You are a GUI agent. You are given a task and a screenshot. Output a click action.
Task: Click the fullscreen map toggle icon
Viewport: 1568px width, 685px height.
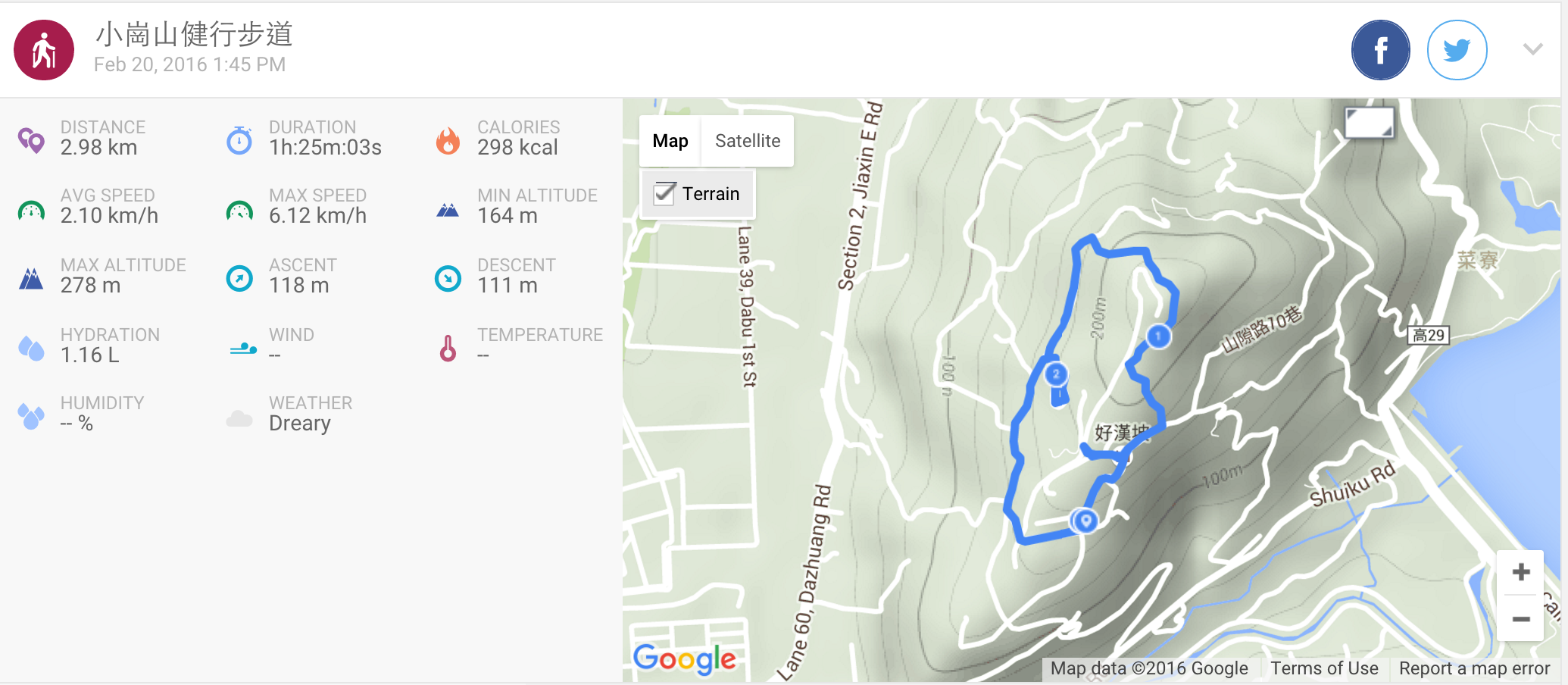1369,122
